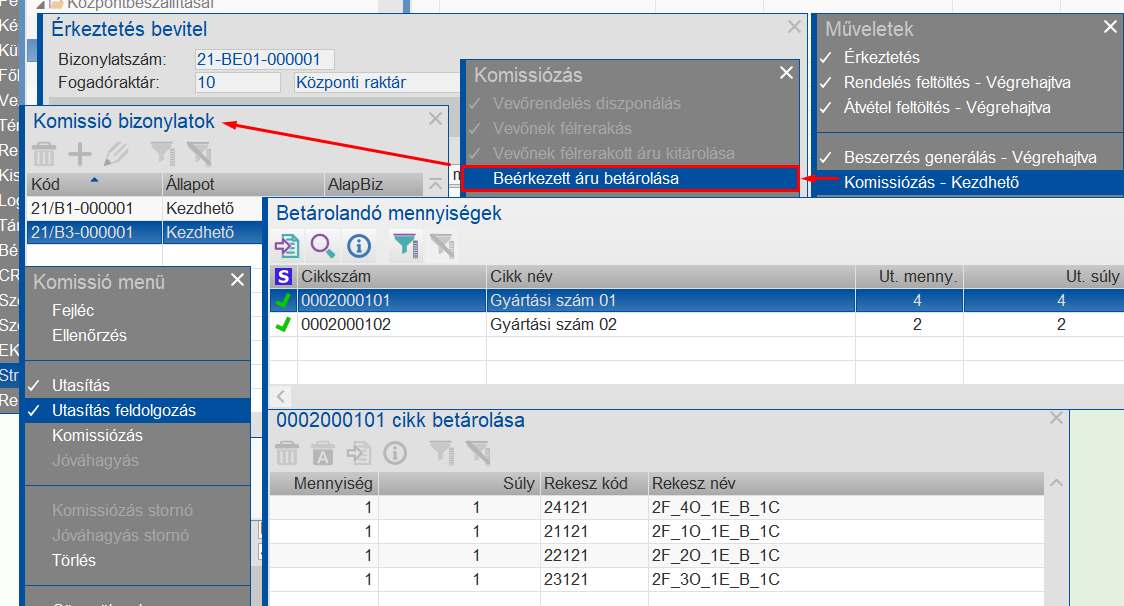Click Cikk név column header
1124x606 pixels.
(x=671, y=276)
